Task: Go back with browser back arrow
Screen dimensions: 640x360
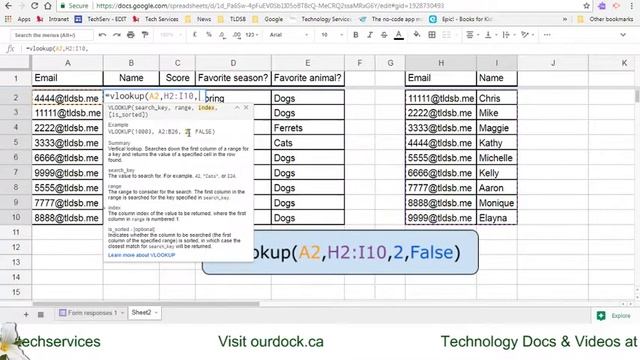Action: 9,6
